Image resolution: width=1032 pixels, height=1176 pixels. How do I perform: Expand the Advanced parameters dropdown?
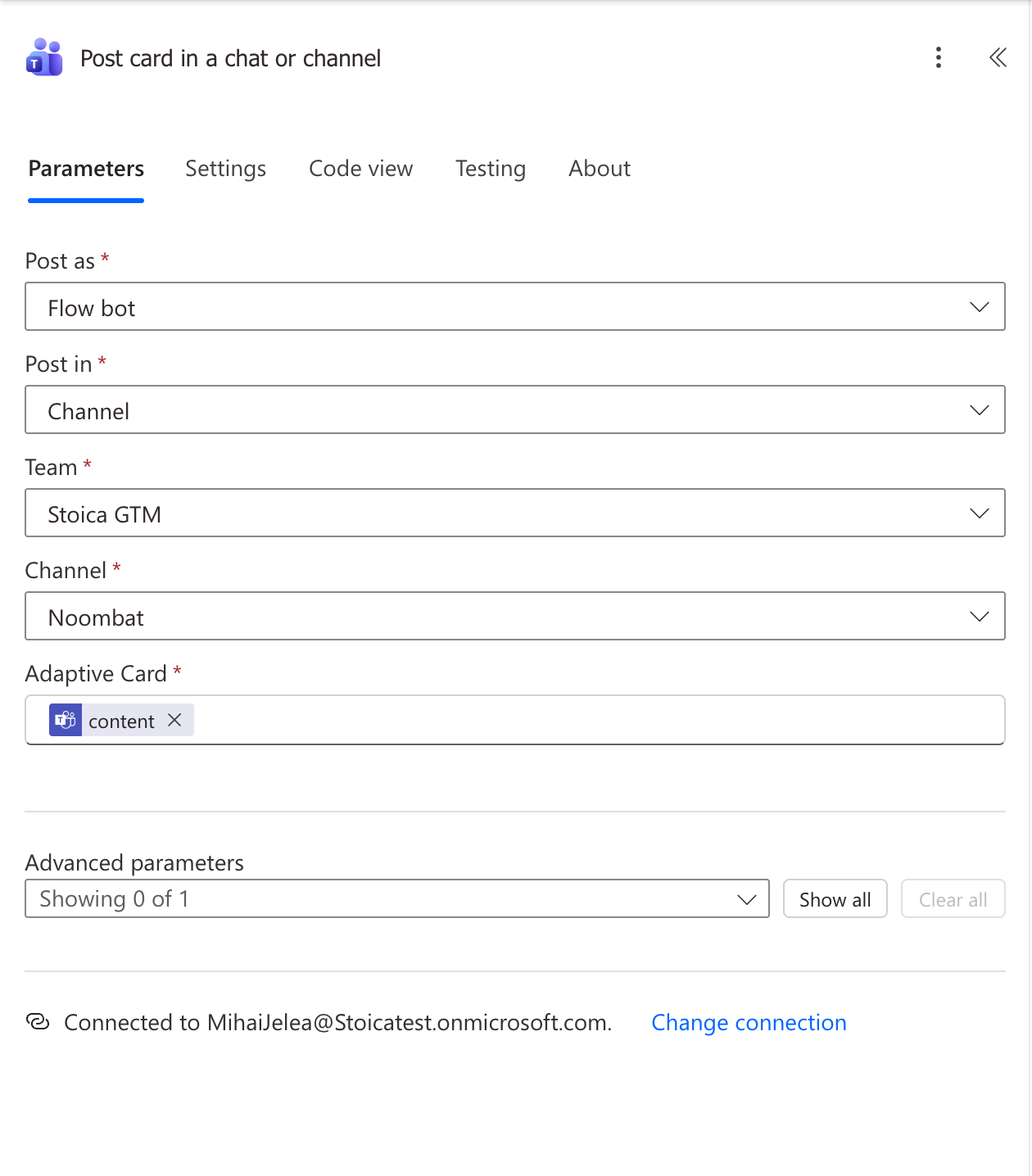pos(397,898)
